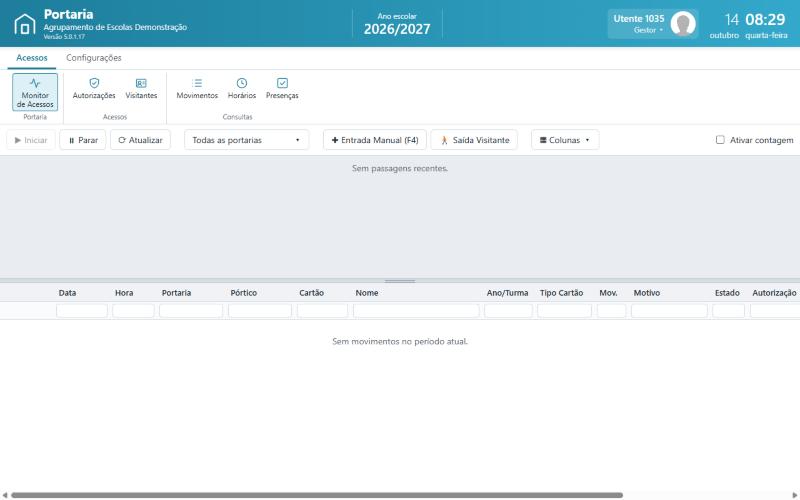Click the Data filter field
This screenshot has height=500, width=800.
(x=82, y=310)
